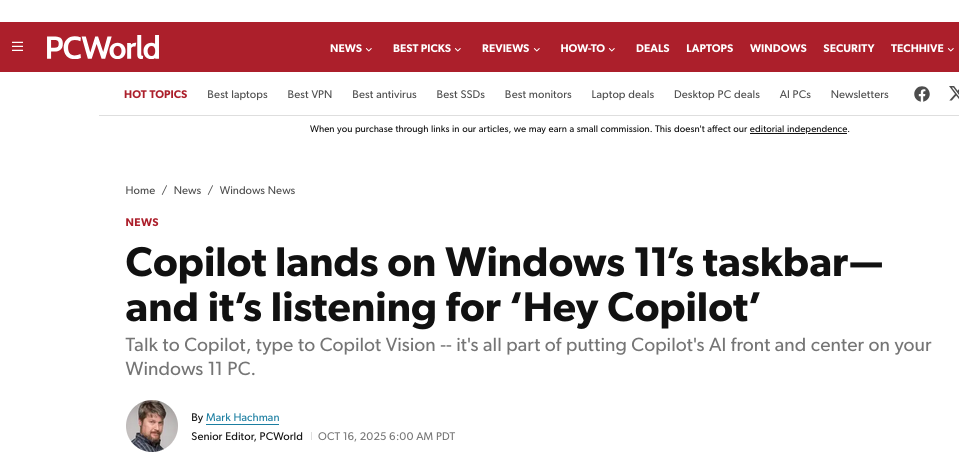The image size is (959, 464).
Task: Expand the News dropdown menu
Action: [x=351, y=48]
